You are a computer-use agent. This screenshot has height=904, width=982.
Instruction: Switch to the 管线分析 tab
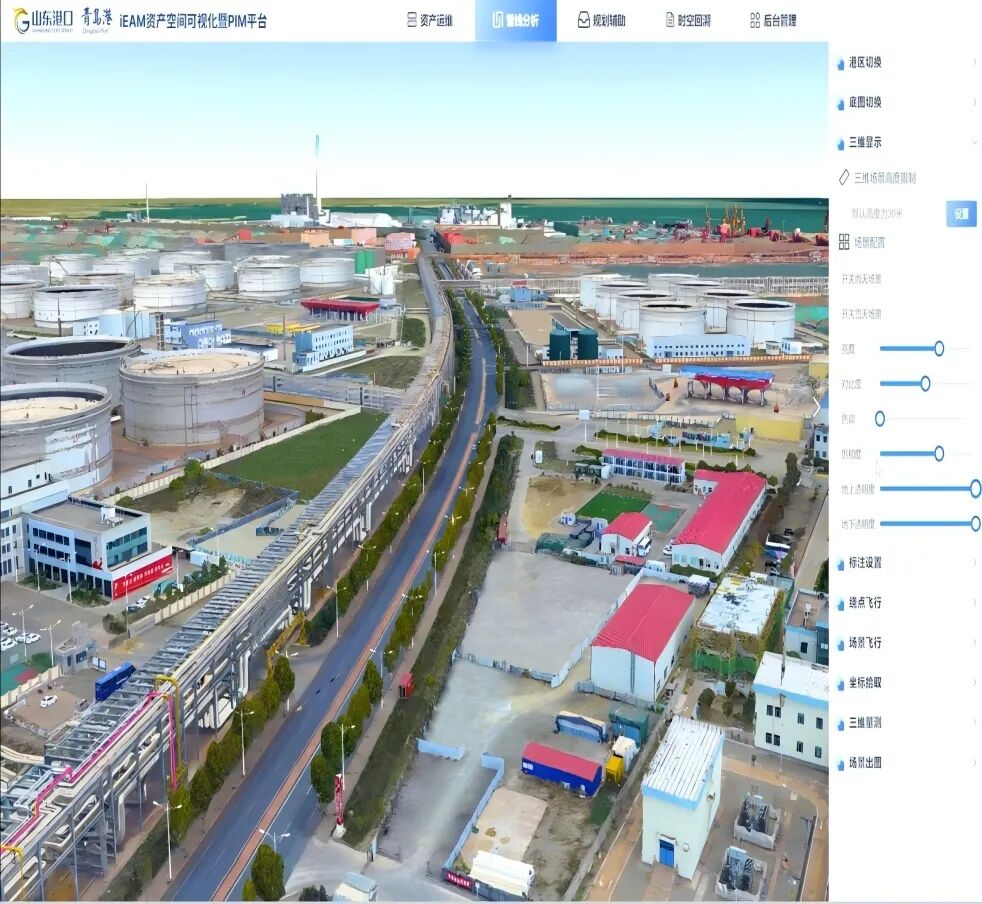515,20
